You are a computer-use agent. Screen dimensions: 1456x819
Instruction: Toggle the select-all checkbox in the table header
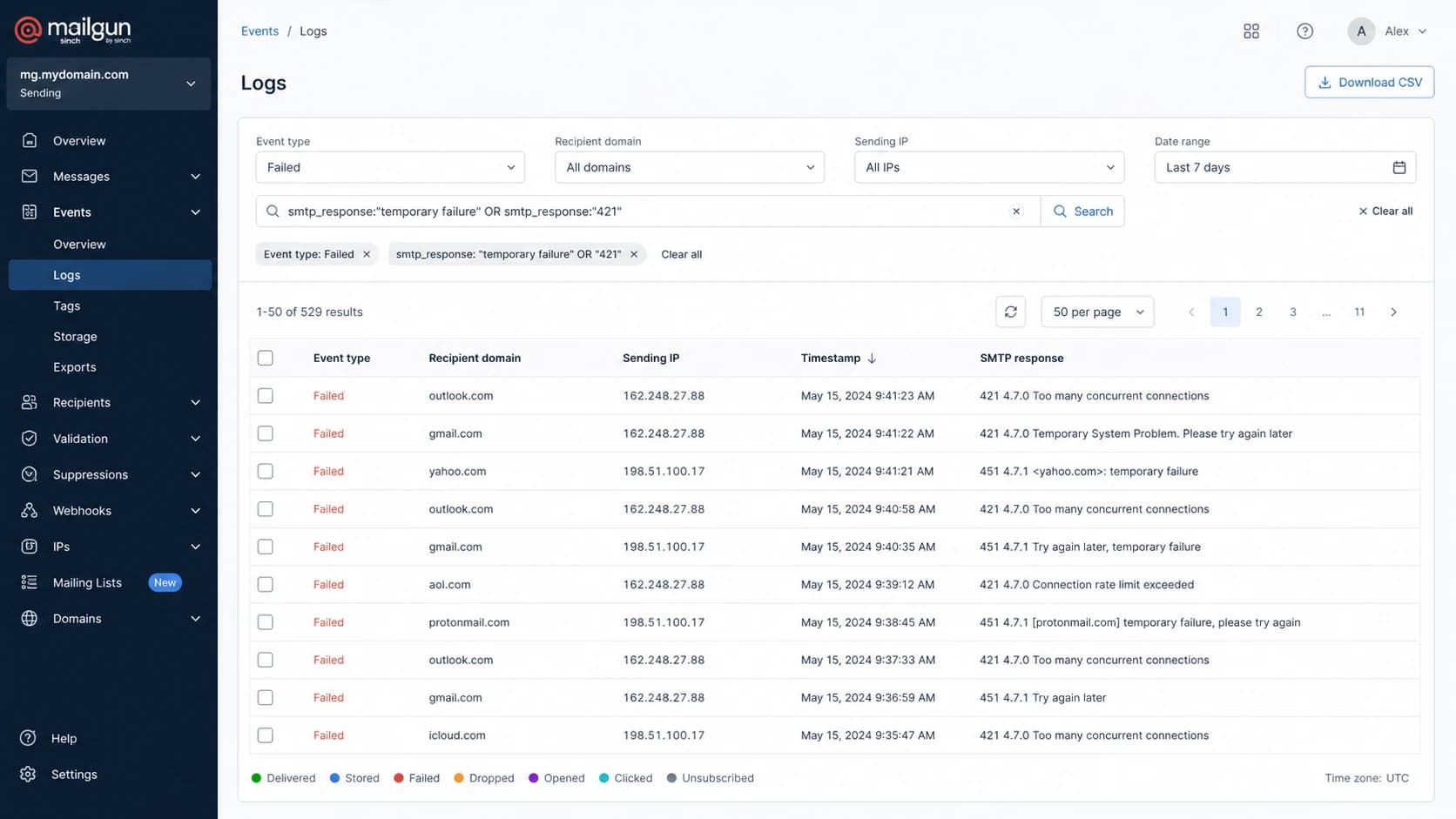pyautogui.click(x=266, y=358)
